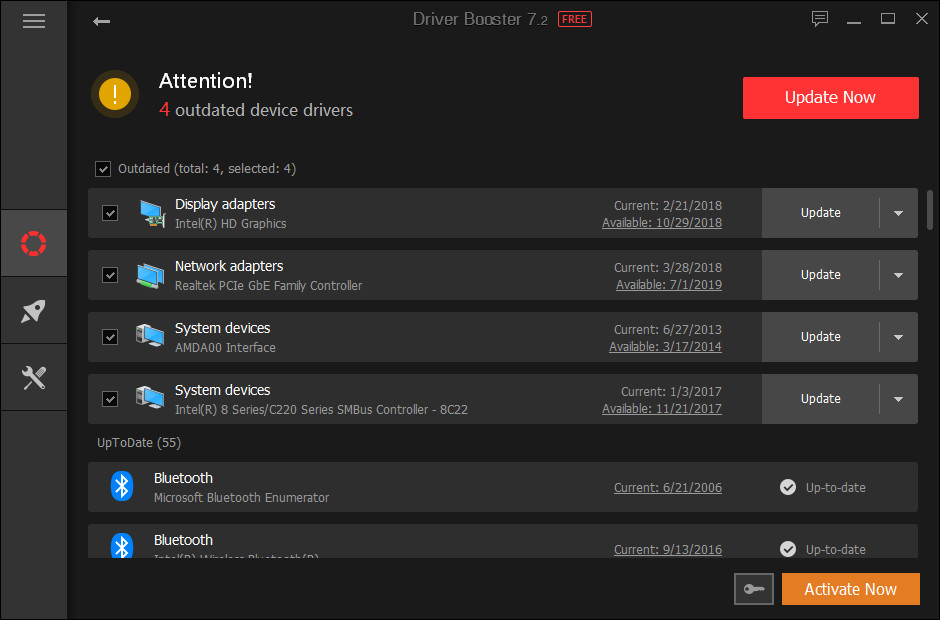
Task: Open the Boost section from sidebar rocket icon
Action: tap(33, 310)
